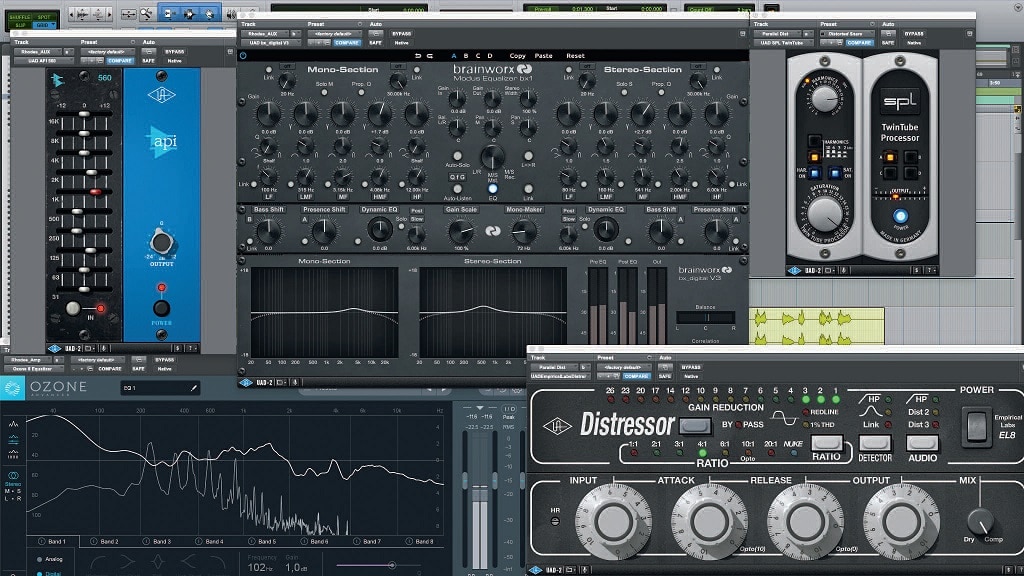Switch to the Band 8 tab in Ozone
The width and height of the screenshot is (1024, 576).
419,541
